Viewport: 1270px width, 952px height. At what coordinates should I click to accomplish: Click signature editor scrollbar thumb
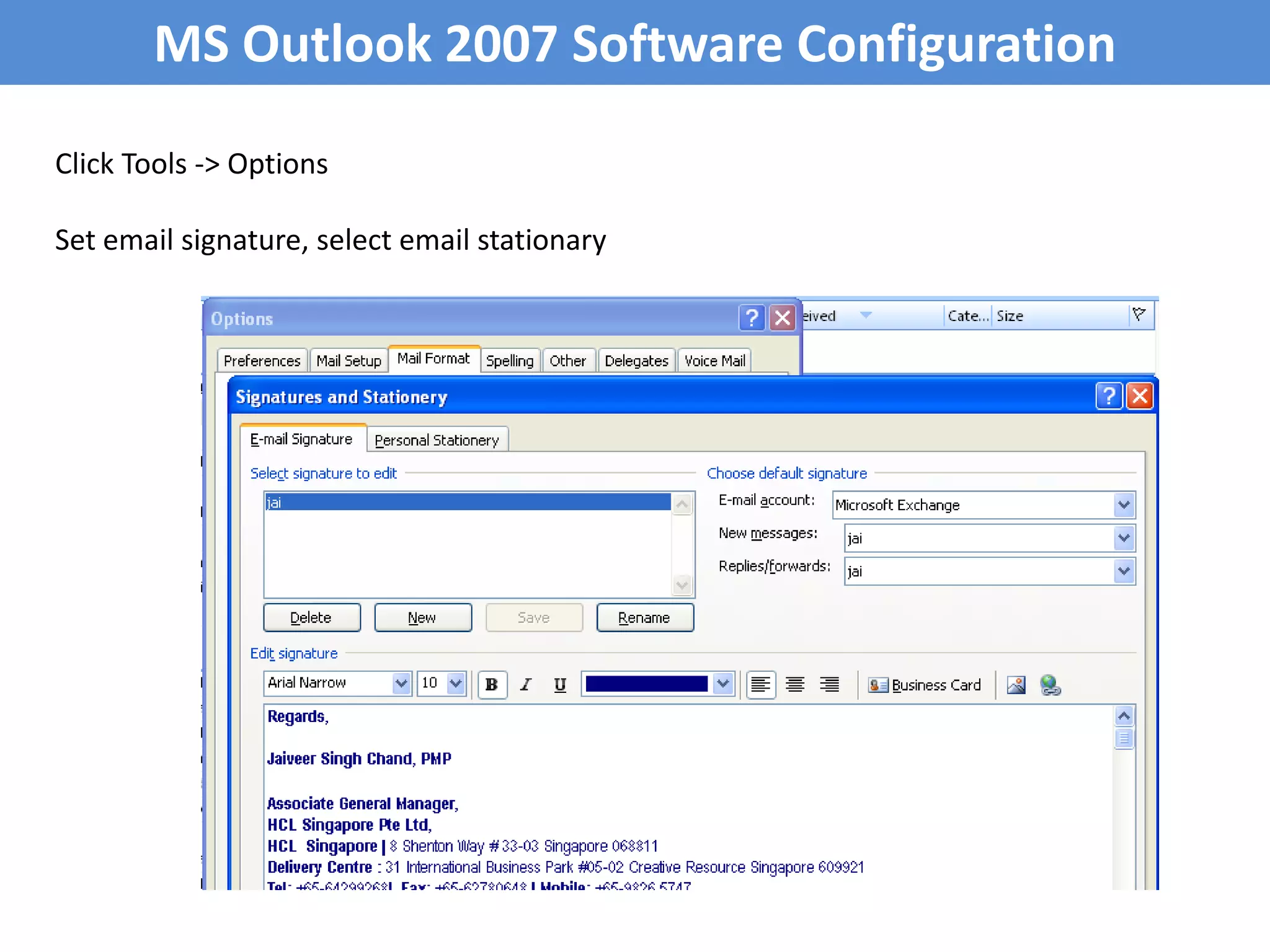click(x=1124, y=739)
